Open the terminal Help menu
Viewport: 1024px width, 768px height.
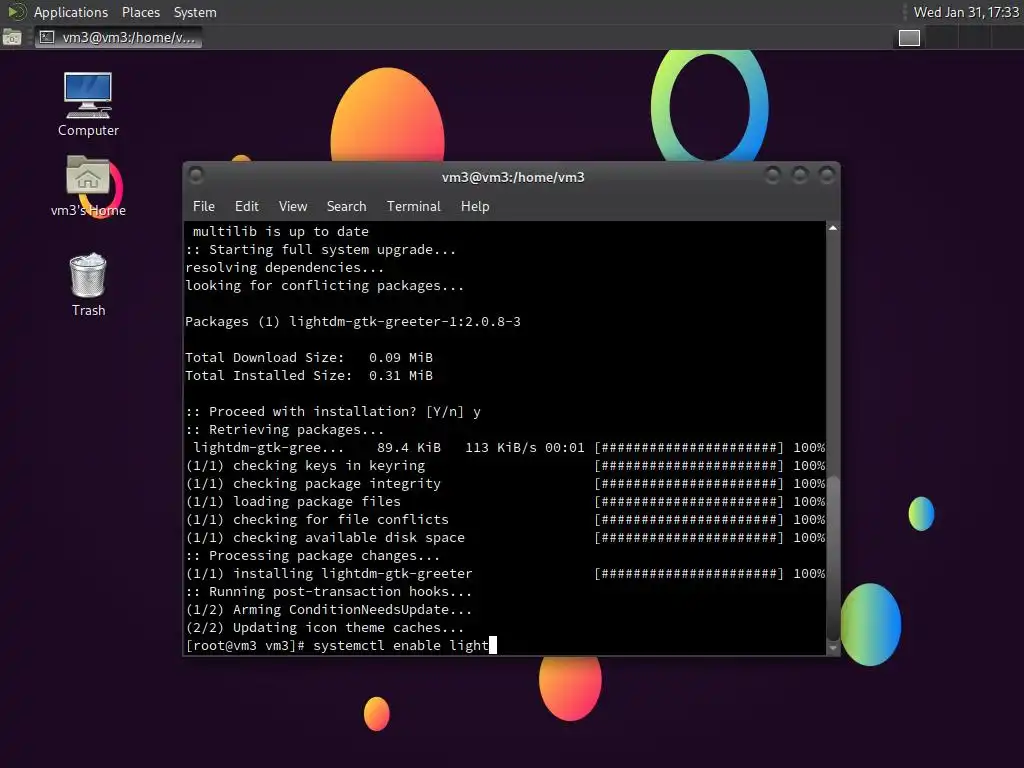(475, 206)
